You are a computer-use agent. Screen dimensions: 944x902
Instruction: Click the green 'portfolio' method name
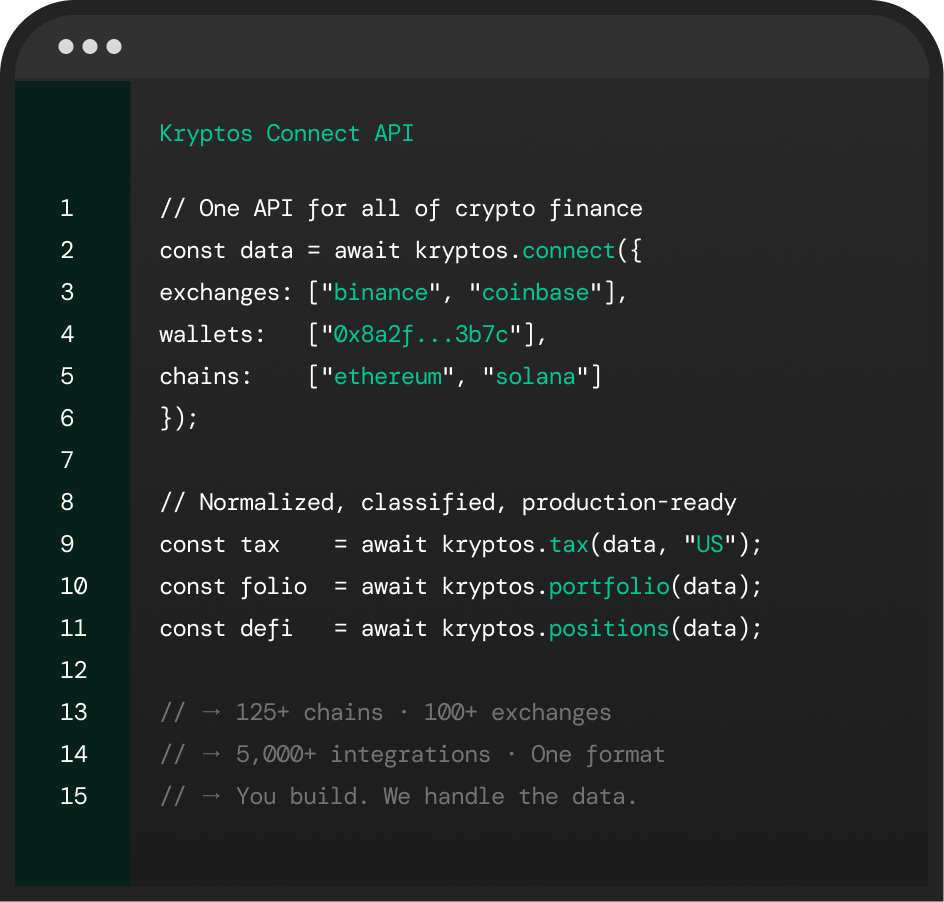[x=609, y=587]
